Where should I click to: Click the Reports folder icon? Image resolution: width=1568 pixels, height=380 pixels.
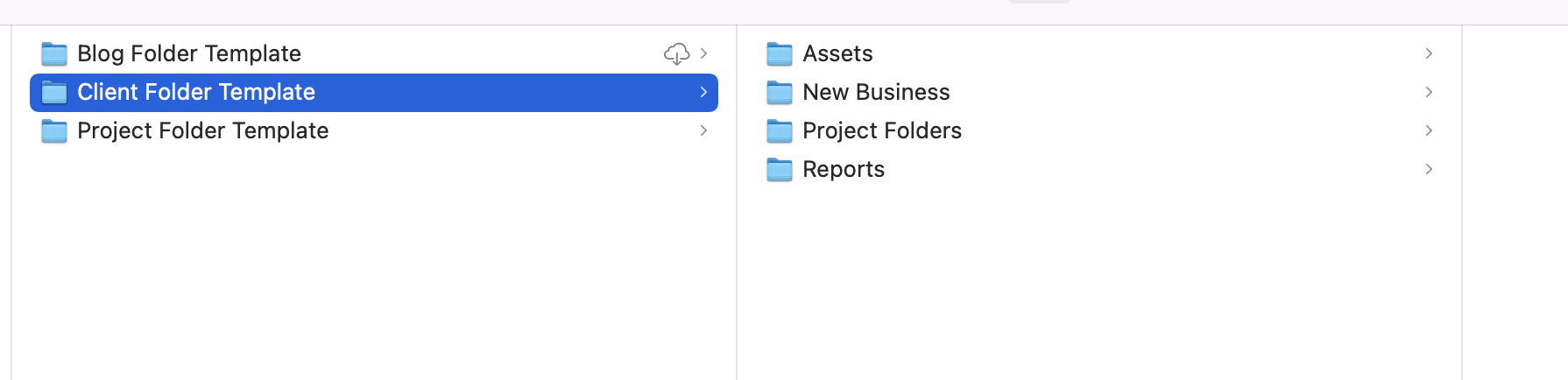click(779, 170)
